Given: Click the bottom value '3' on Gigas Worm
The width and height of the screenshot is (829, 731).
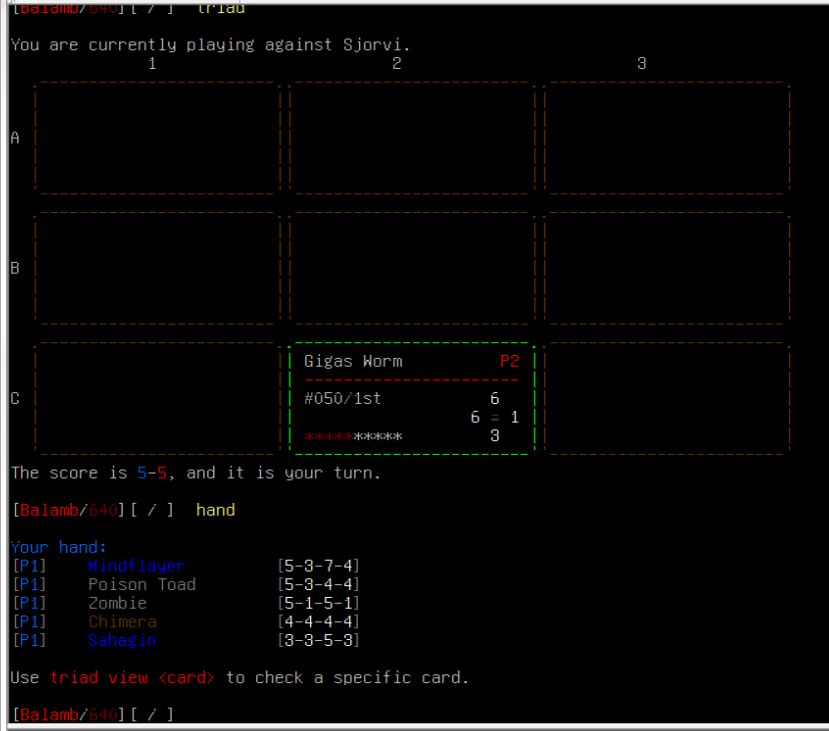Looking at the screenshot, I should (x=494, y=436).
